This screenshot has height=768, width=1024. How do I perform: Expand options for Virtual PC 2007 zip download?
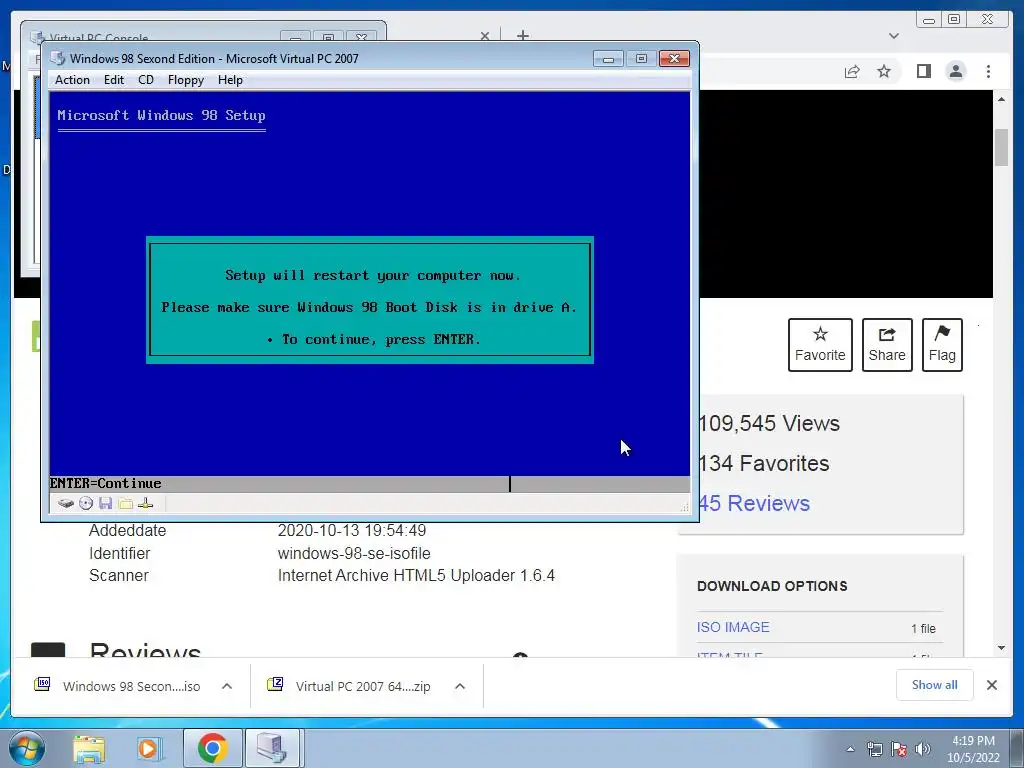point(460,686)
